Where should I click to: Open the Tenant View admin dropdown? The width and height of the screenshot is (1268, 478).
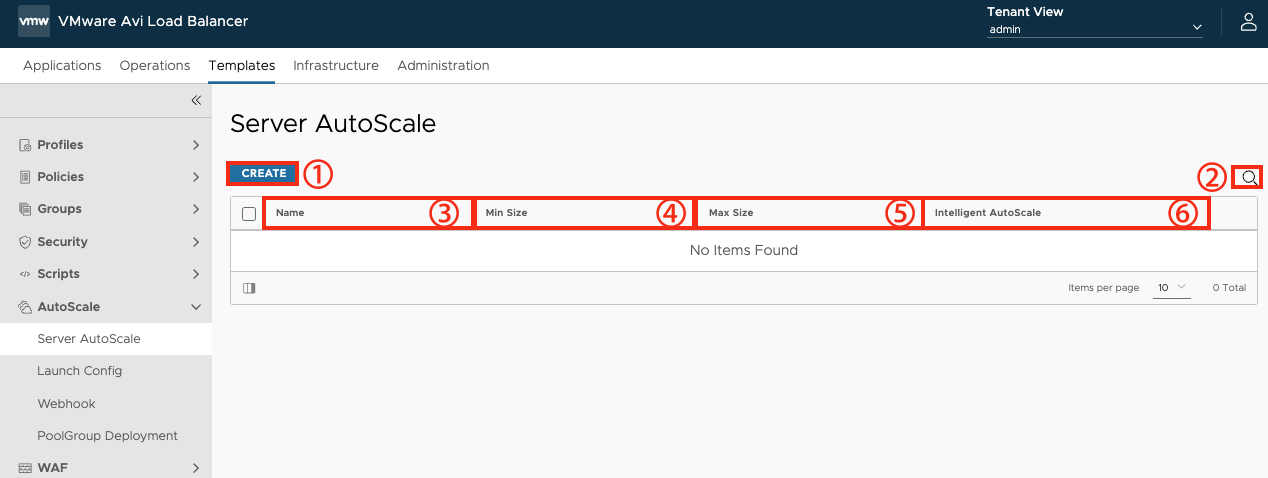tap(1094, 29)
